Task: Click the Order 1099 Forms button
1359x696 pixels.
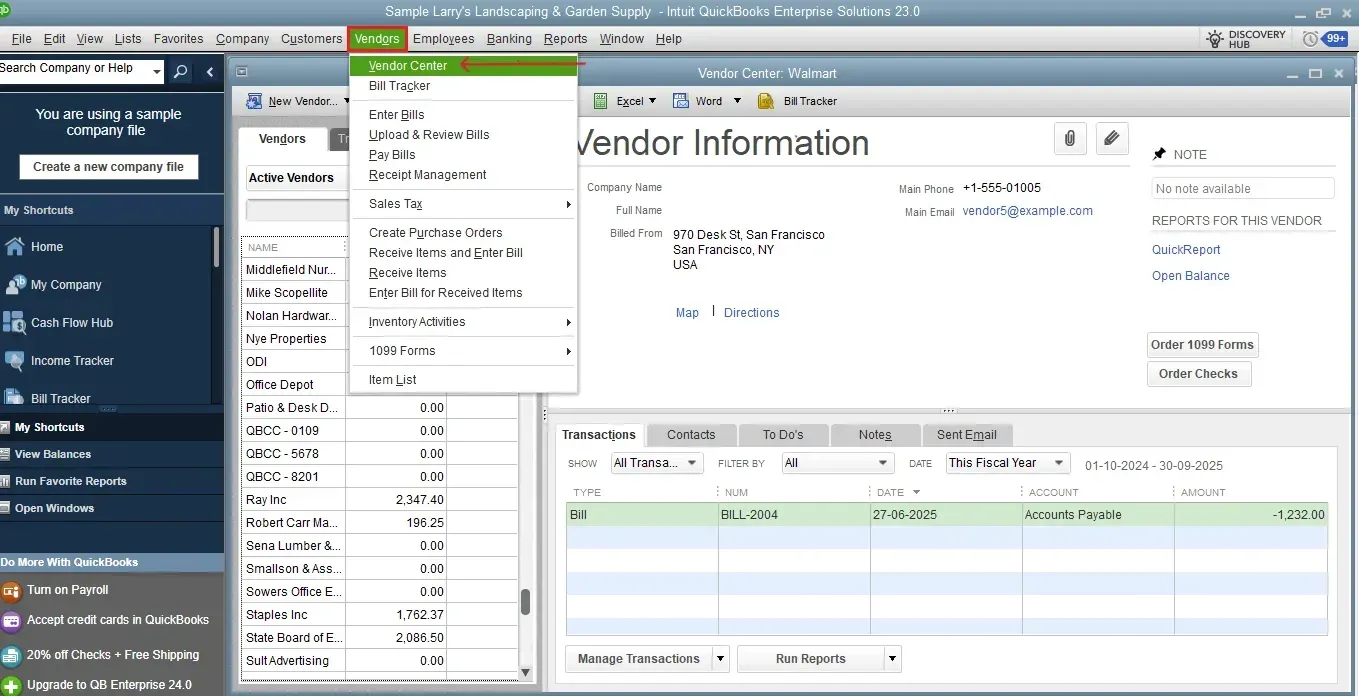Action: click(1202, 344)
